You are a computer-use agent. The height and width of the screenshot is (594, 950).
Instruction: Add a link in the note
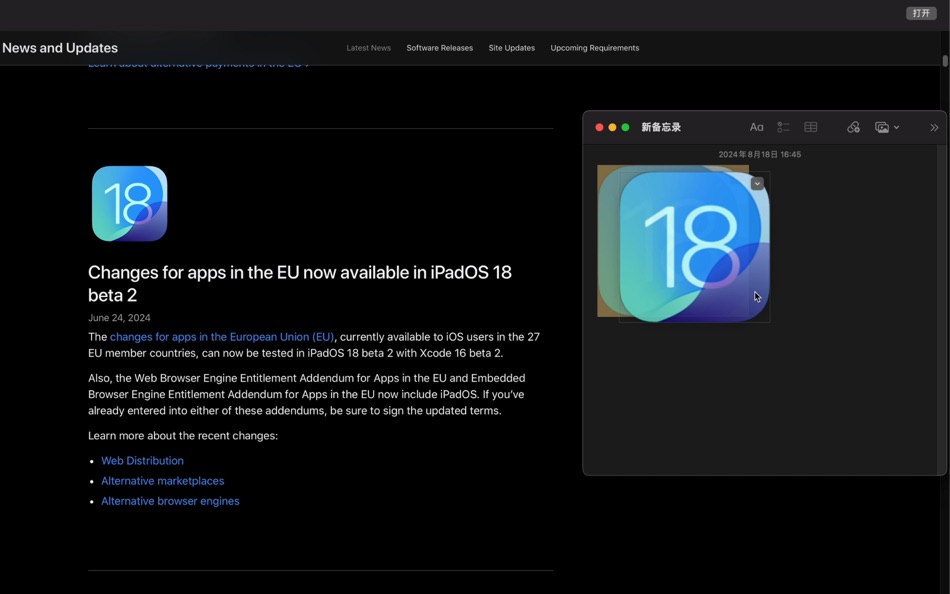853,127
